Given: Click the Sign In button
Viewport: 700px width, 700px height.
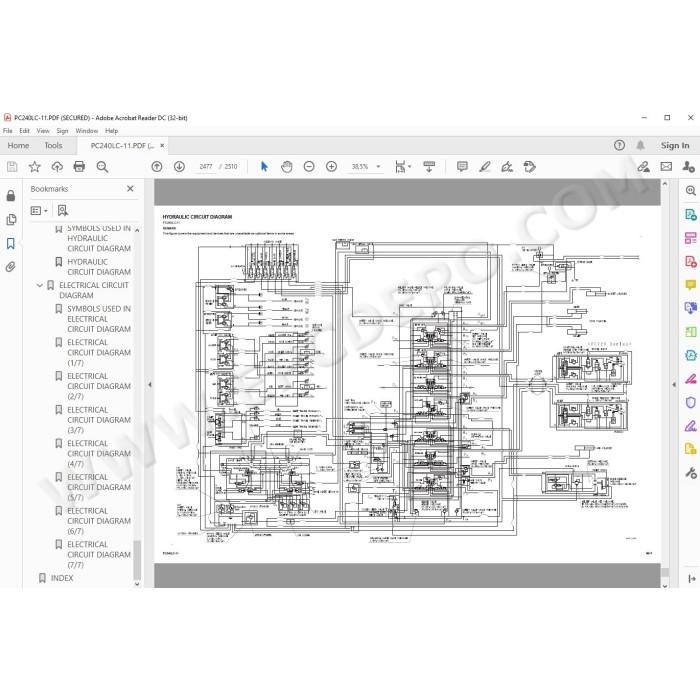Looking at the screenshot, I should point(675,146).
